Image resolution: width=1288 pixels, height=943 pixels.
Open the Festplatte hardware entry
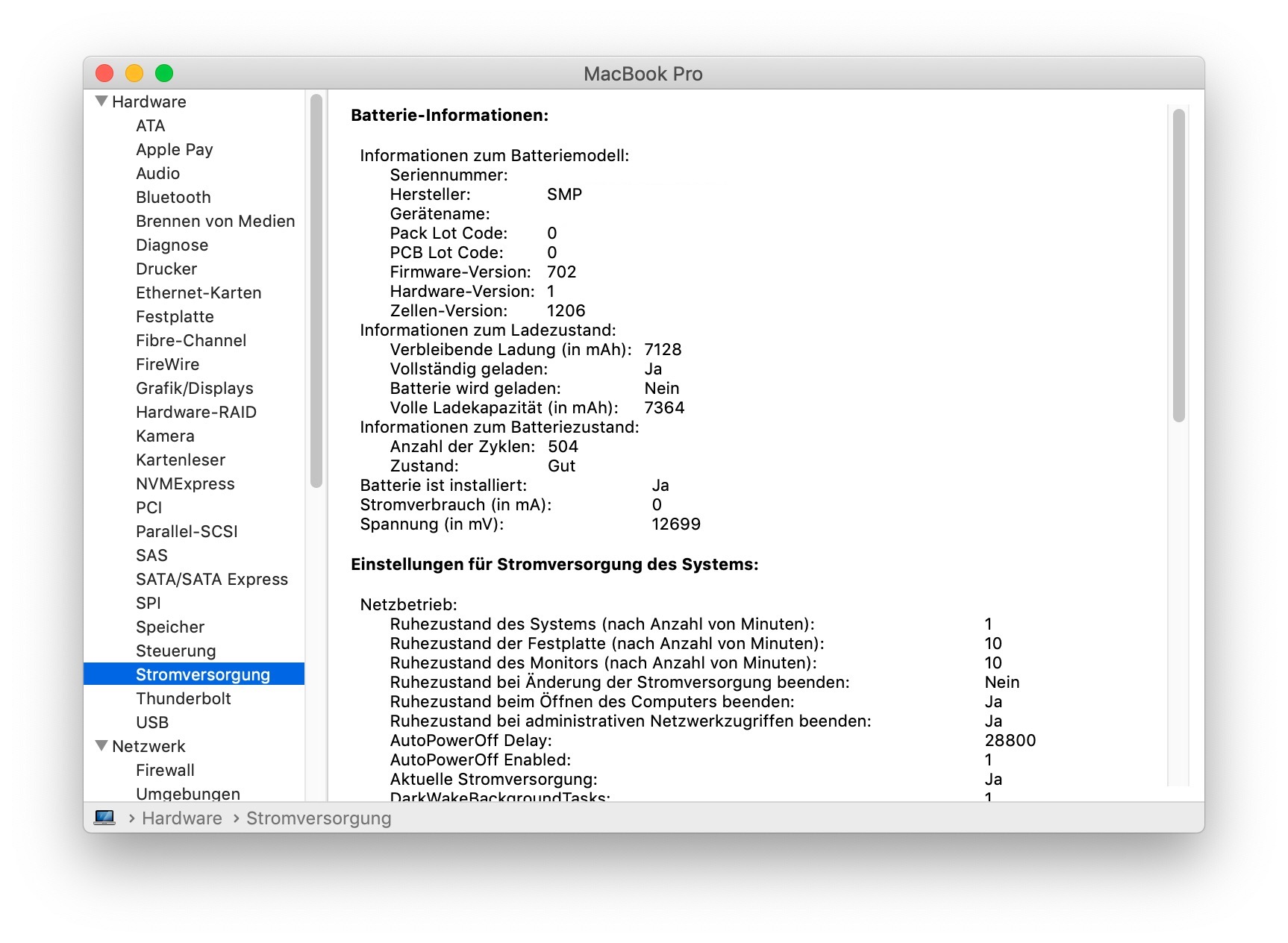(x=175, y=316)
